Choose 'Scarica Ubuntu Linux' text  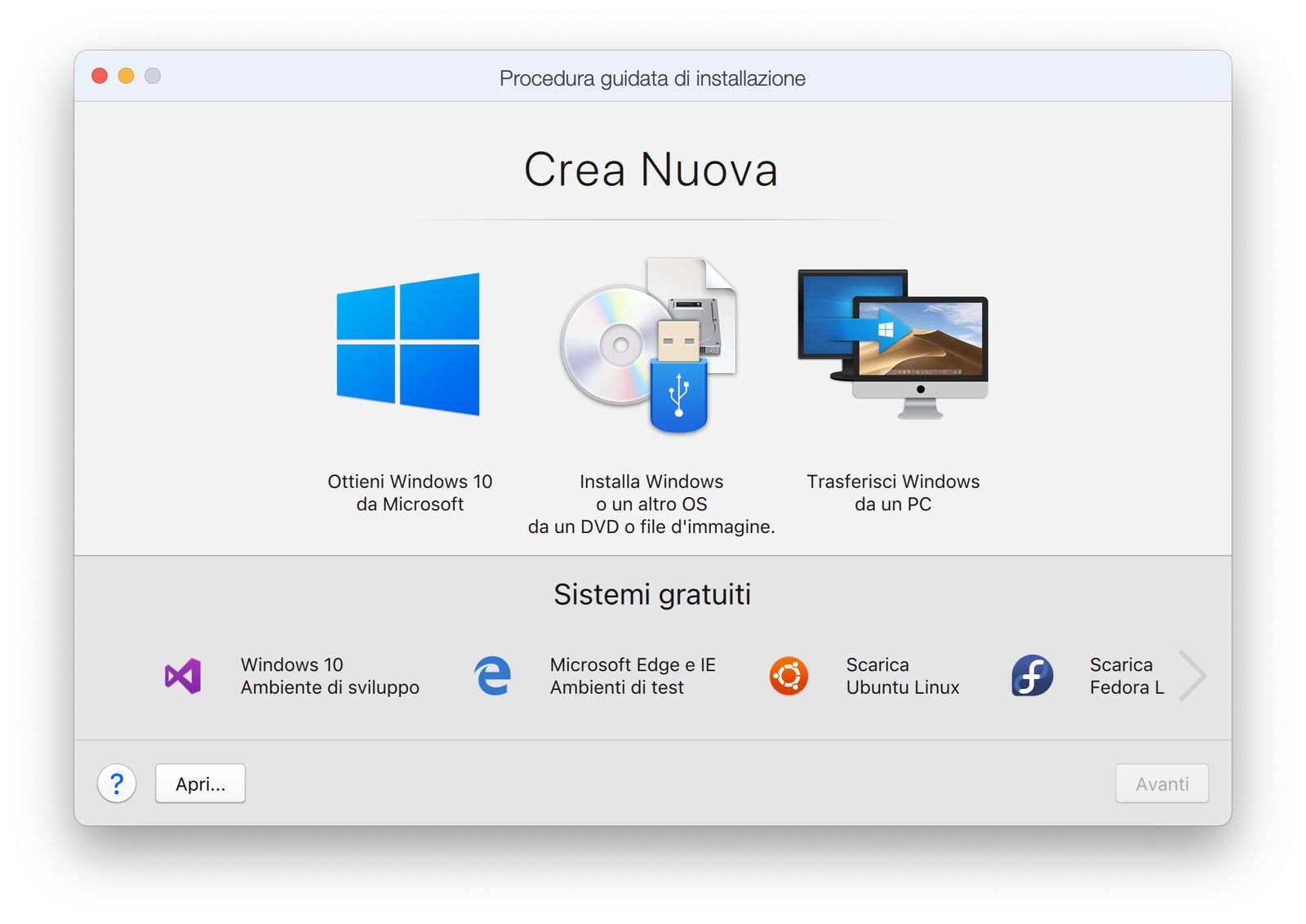tap(903, 676)
